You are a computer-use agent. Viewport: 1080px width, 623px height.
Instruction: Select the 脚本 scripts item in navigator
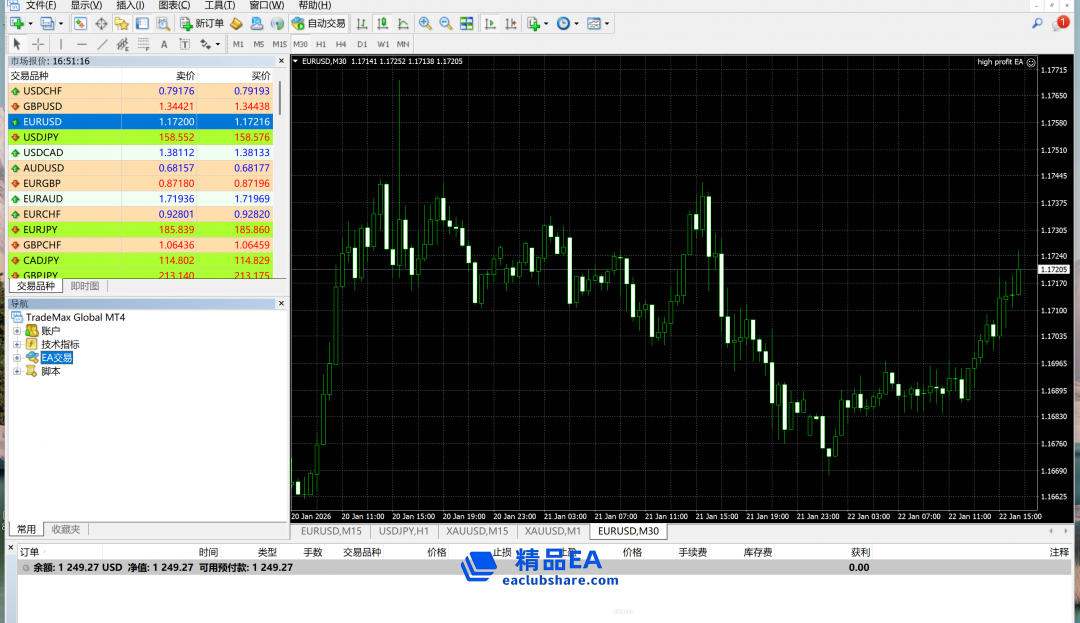point(50,371)
